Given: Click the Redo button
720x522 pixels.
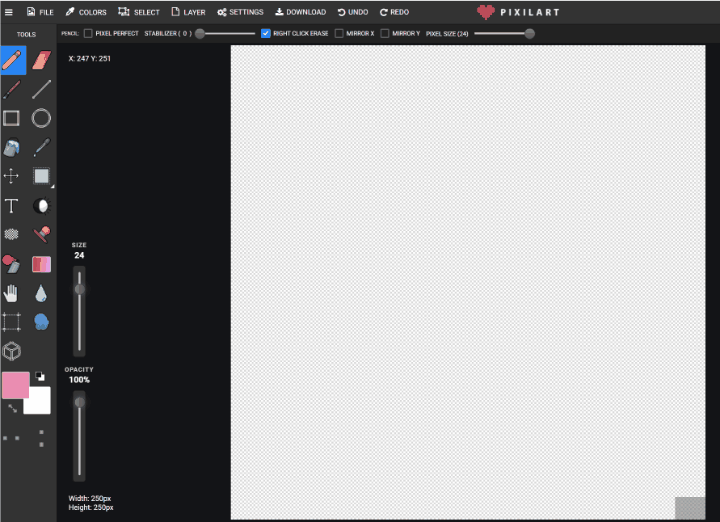Looking at the screenshot, I should coord(394,12).
